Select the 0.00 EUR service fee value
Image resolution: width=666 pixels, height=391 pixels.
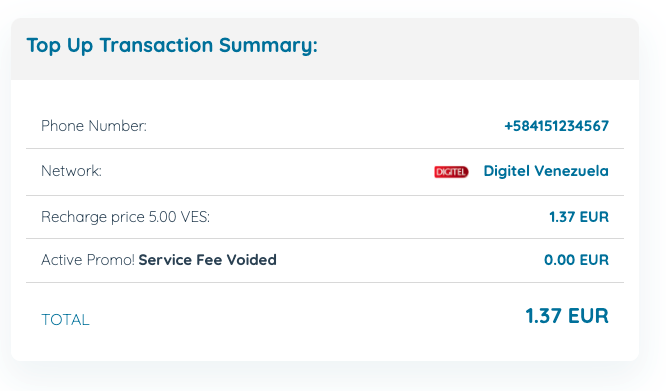click(x=576, y=260)
